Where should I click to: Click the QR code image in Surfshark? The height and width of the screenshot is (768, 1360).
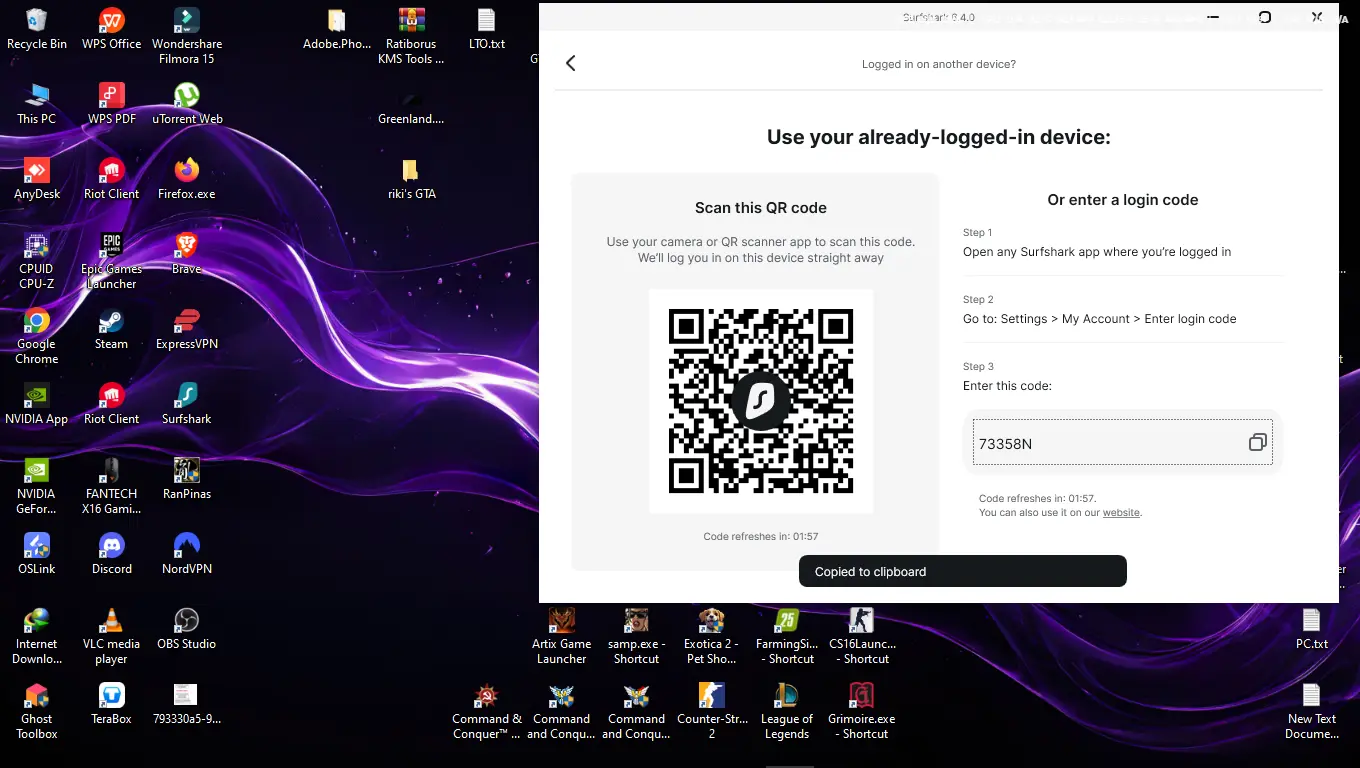[x=761, y=401]
